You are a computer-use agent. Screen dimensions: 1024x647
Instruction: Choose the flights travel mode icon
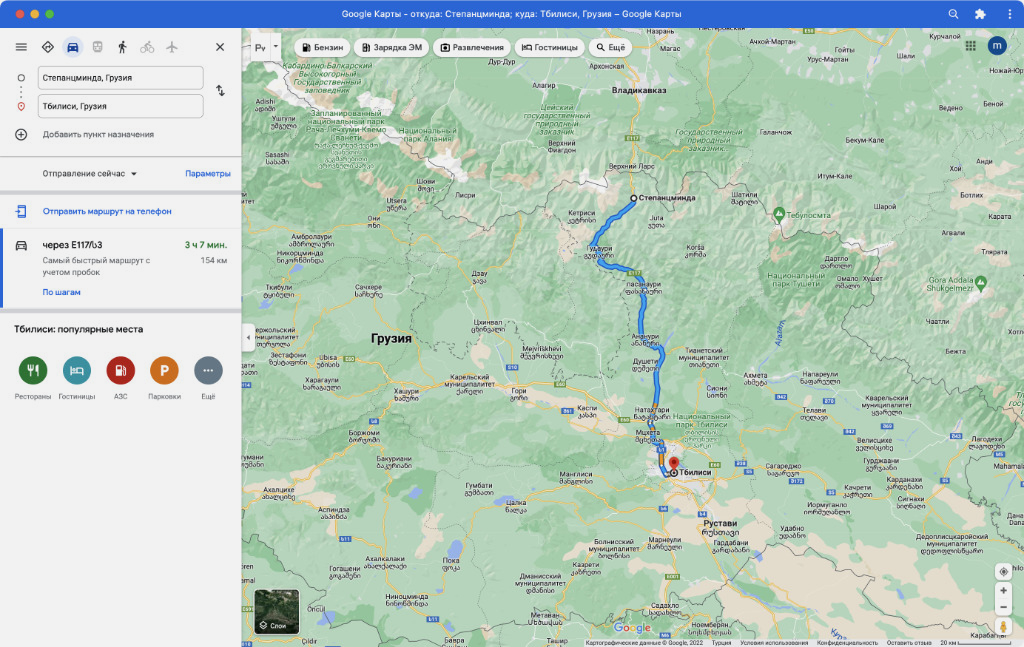(x=172, y=47)
